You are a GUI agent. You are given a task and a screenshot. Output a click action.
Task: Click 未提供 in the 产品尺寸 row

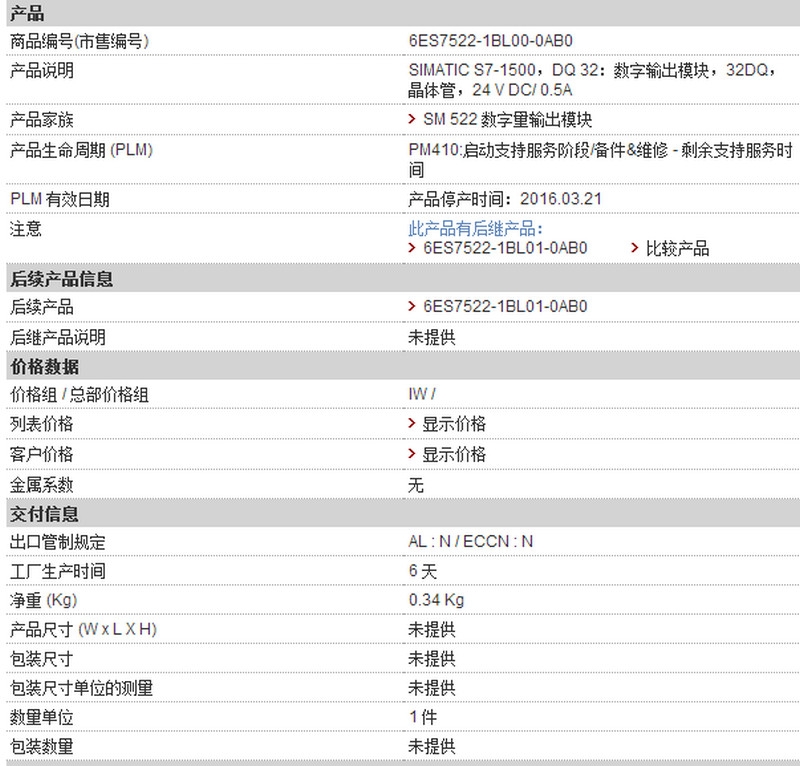pyautogui.click(x=432, y=630)
